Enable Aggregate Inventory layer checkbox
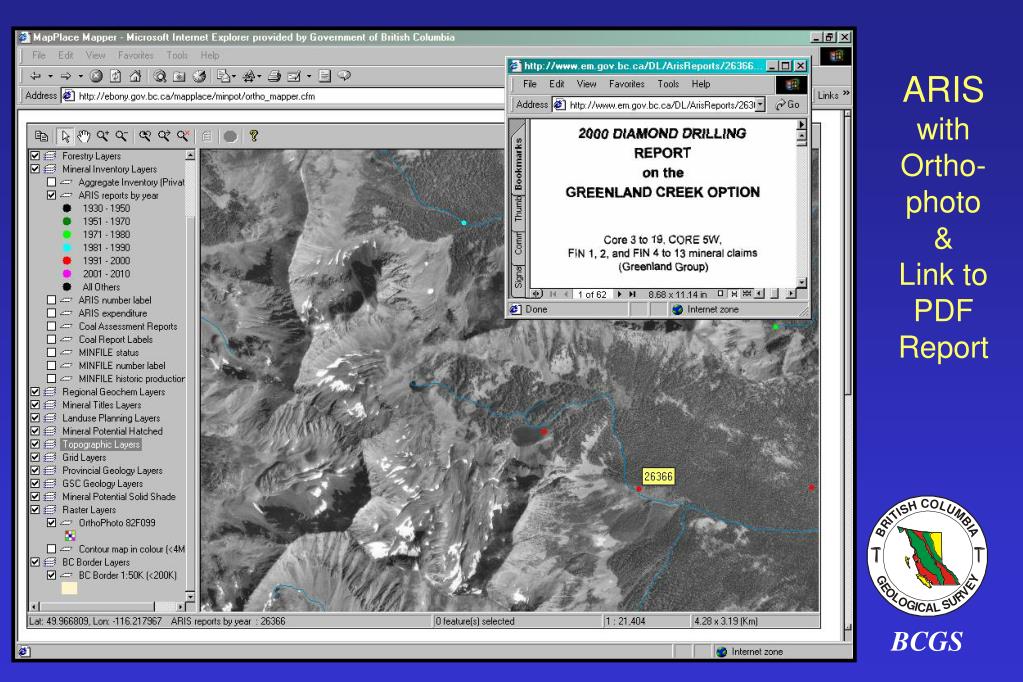The width and height of the screenshot is (1023, 682). tap(52, 182)
